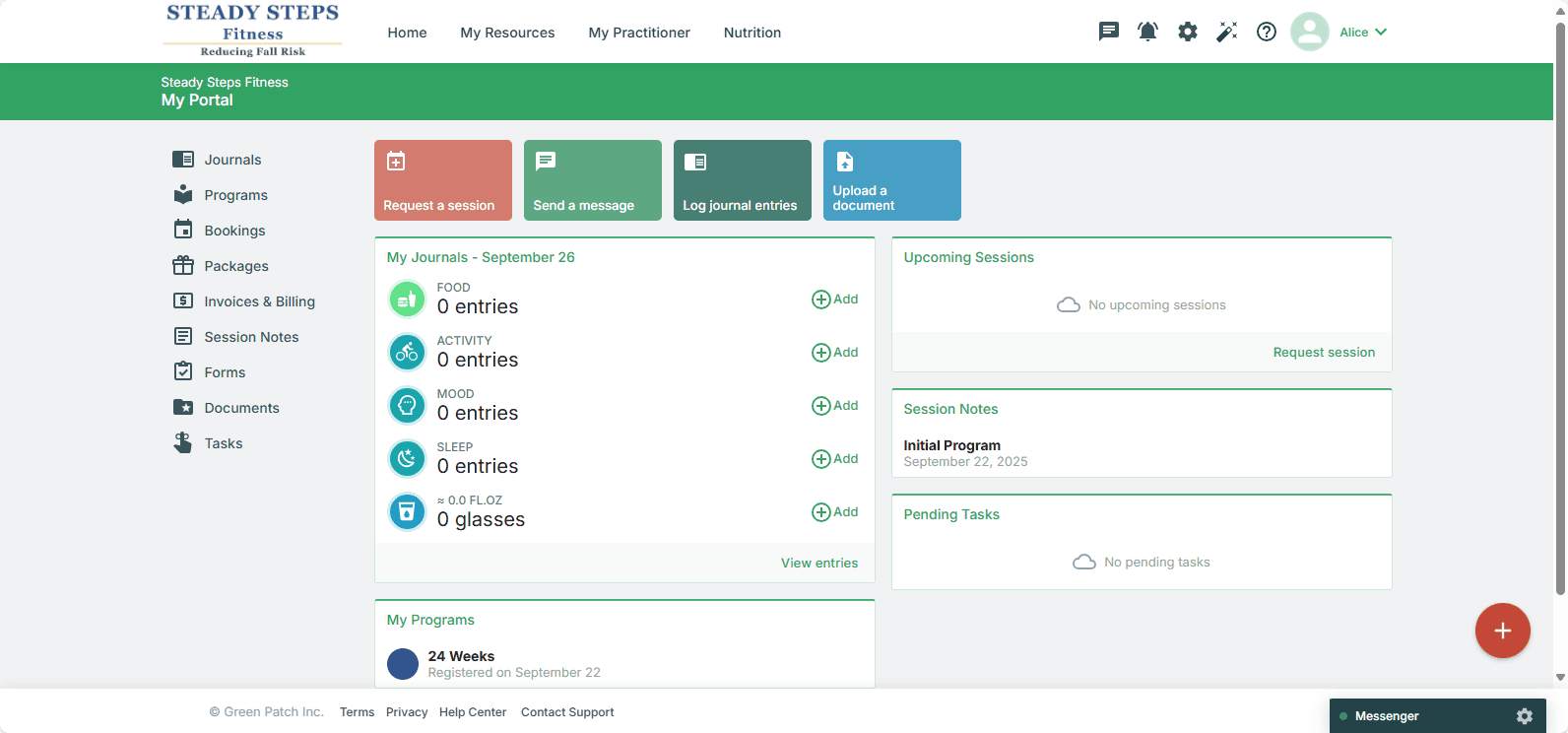Click the water glasses journal icon
The width and height of the screenshot is (1568, 733).
407,511
